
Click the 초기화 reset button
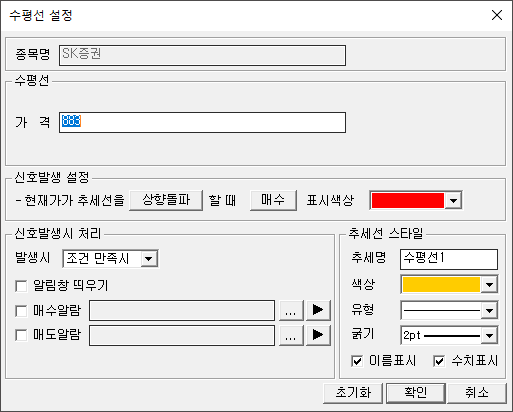pyautogui.click(x=353, y=393)
